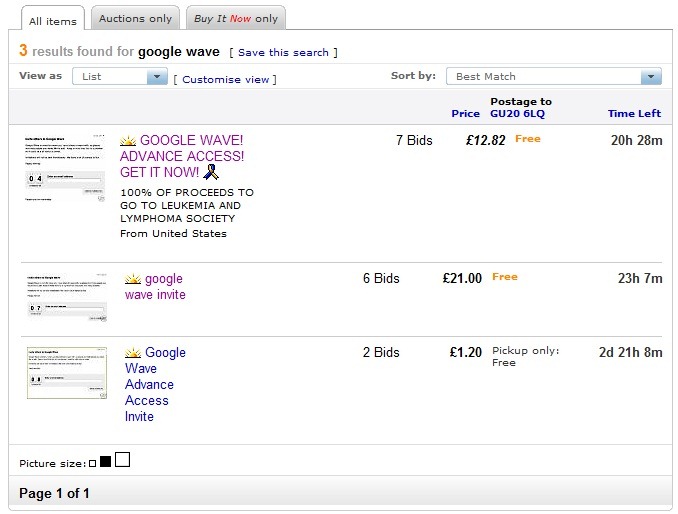Select the small picture size square
Image resolution: width=678 pixels, height=514 pixels.
tap(92, 463)
